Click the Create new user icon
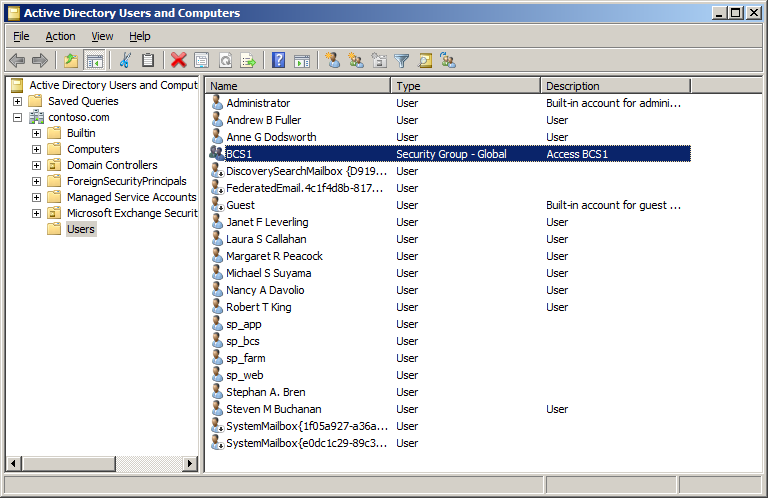This screenshot has height=498, width=768. coord(333,61)
